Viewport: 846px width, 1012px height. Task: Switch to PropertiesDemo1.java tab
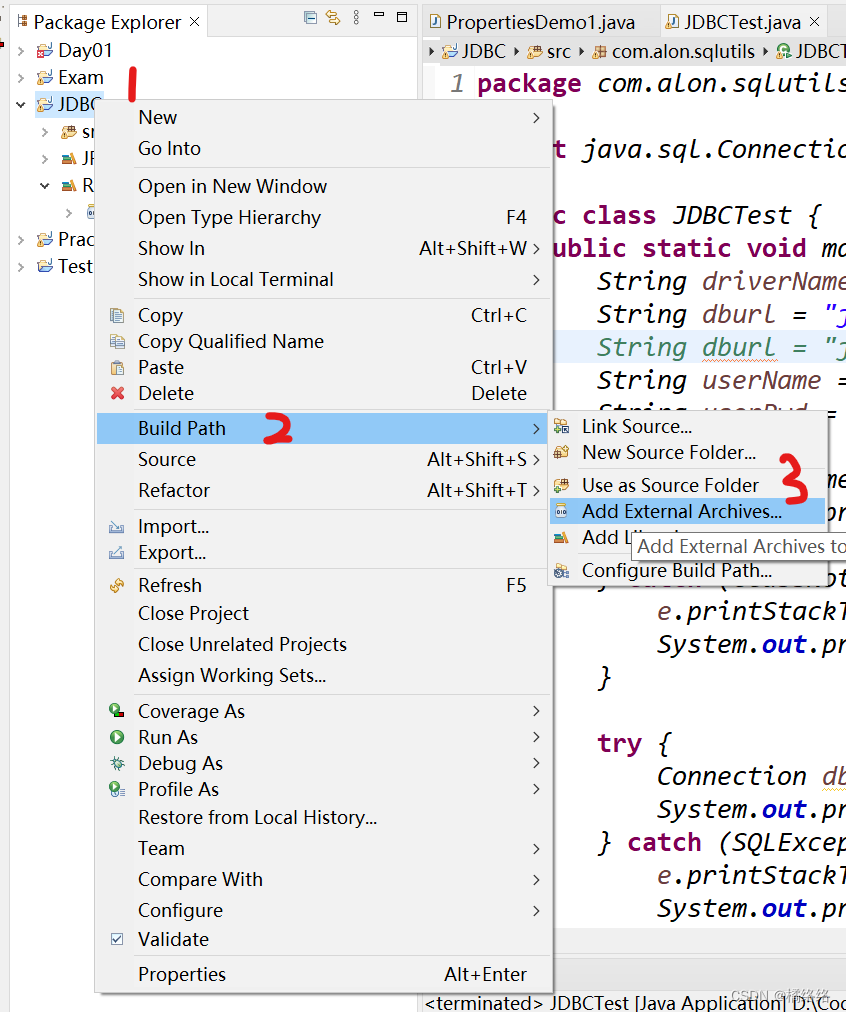coord(540,23)
